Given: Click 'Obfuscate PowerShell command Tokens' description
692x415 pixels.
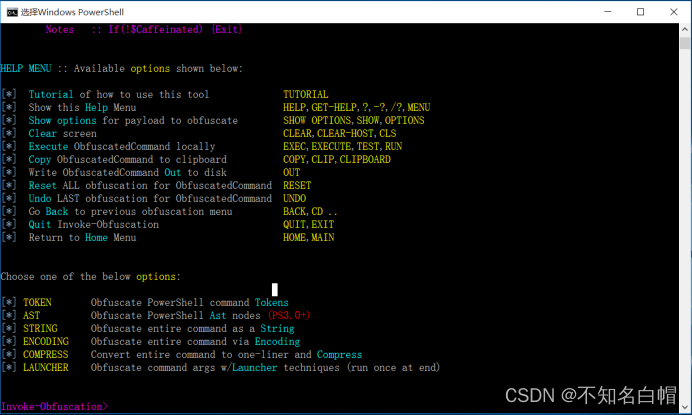Looking at the screenshot, I should pyautogui.click(x=190, y=302).
